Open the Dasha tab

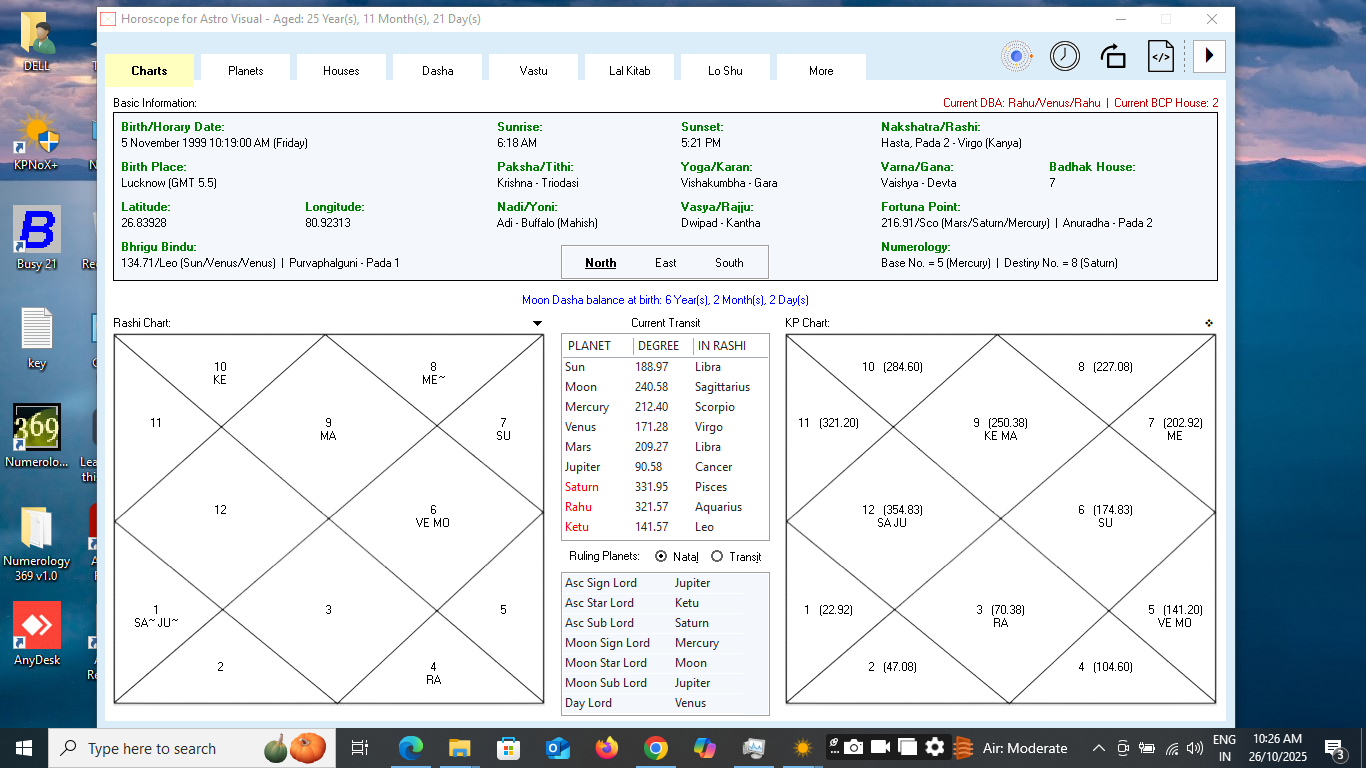(x=437, y=71)
